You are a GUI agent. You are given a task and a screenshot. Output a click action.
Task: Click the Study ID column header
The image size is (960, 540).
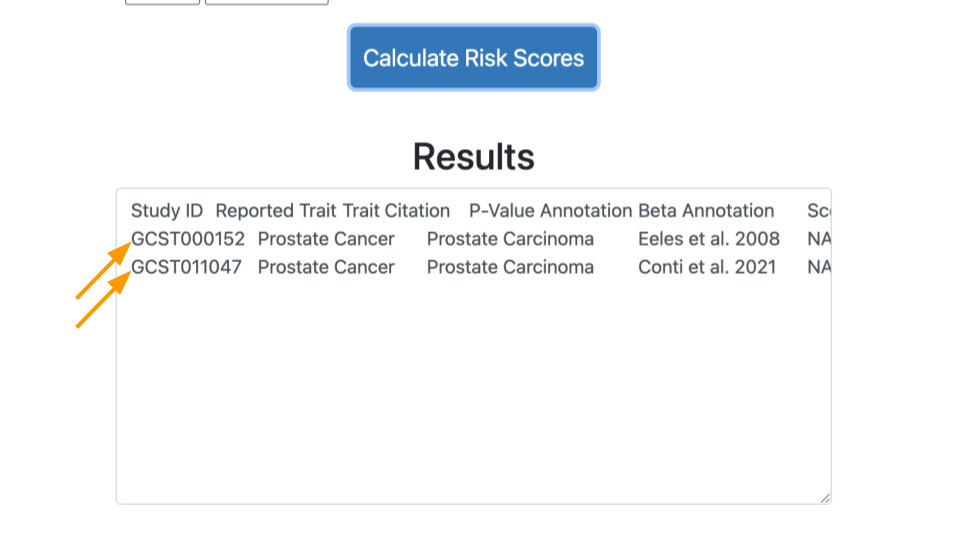(x=167, y=211)
